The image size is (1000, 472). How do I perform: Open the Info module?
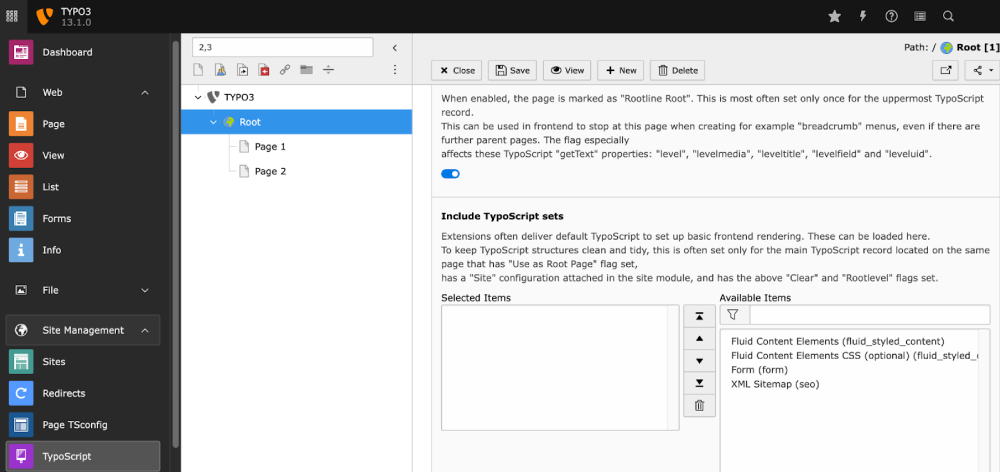click(83, 250)
